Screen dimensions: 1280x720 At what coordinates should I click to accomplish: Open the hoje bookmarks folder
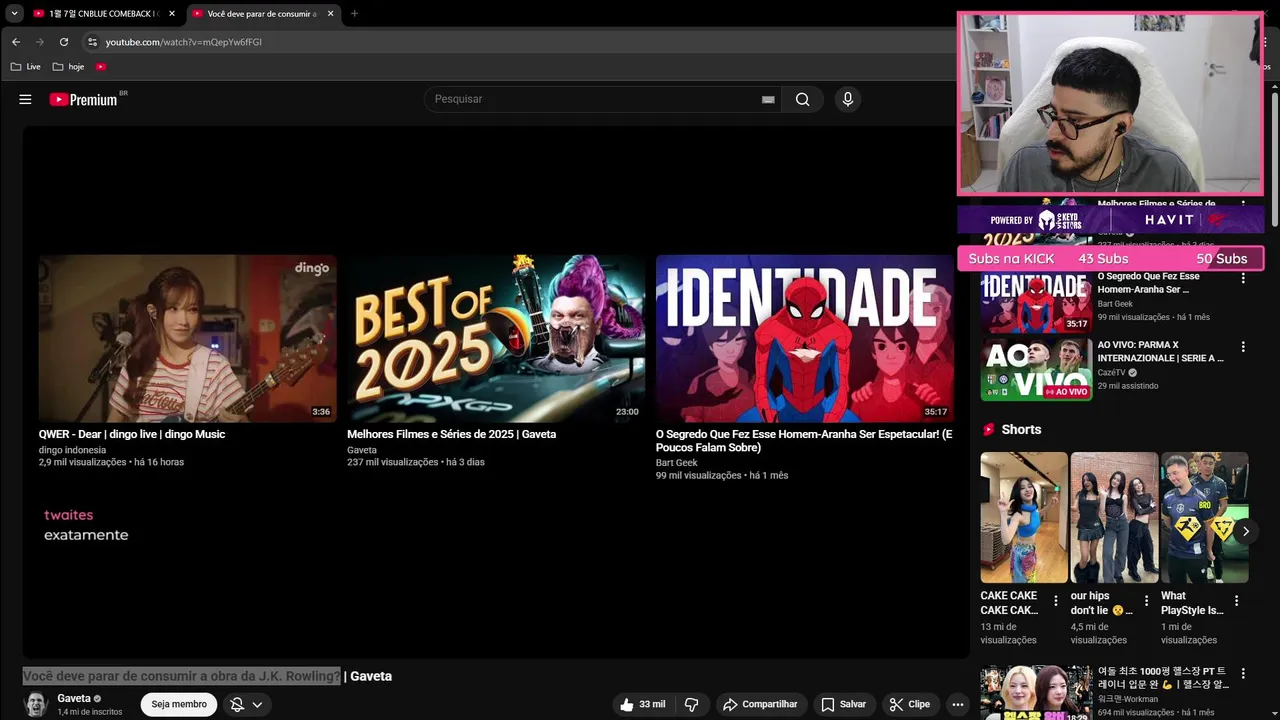(x=68, y=67)
